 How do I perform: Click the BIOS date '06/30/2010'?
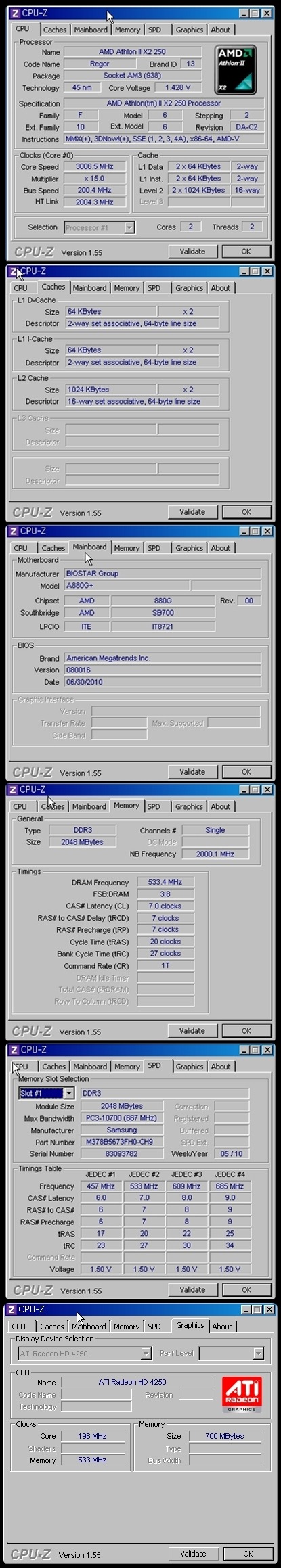(x=163, y=682)
